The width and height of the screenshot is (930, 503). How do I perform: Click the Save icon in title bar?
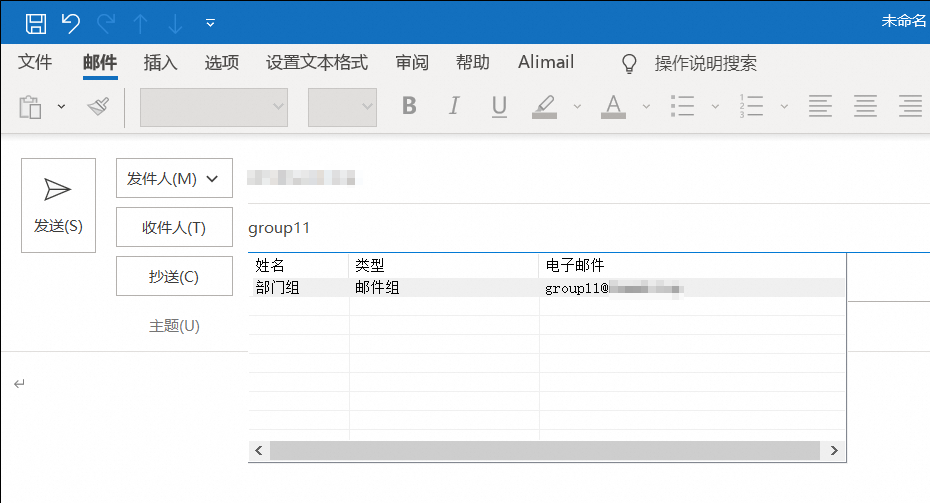coord(35,22)
